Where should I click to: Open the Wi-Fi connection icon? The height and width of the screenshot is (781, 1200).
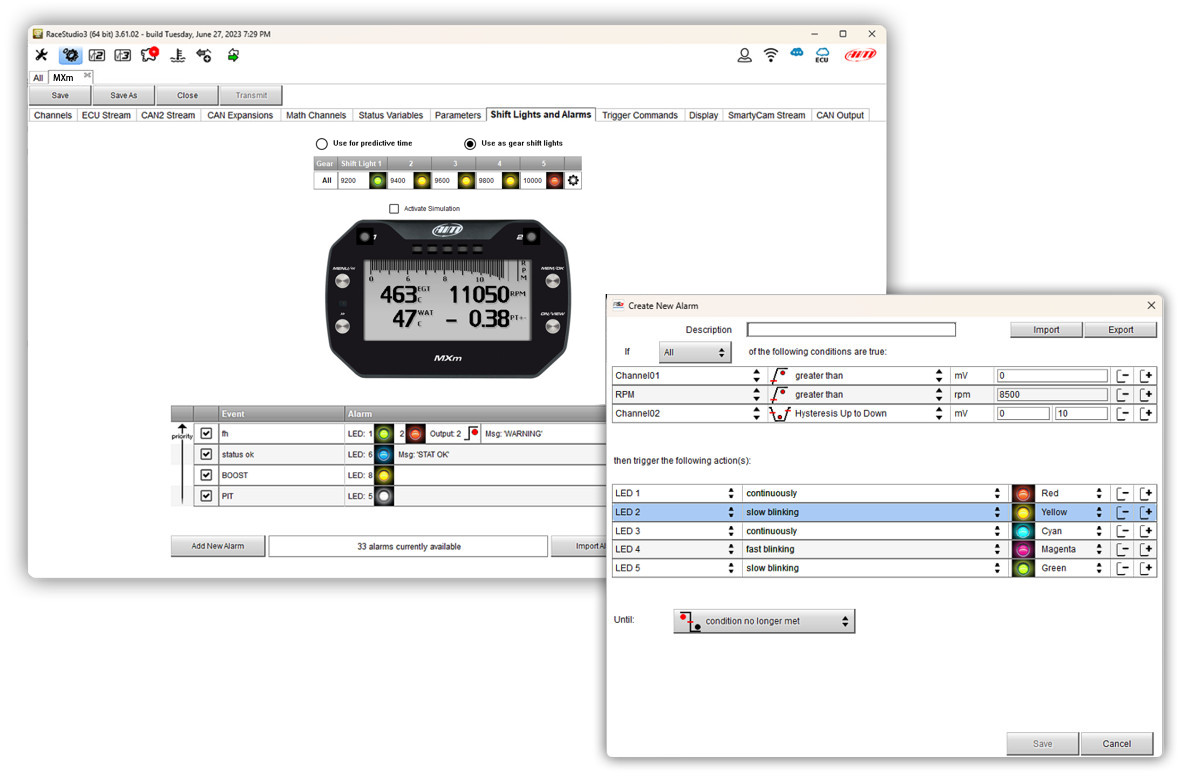point(770,56)
